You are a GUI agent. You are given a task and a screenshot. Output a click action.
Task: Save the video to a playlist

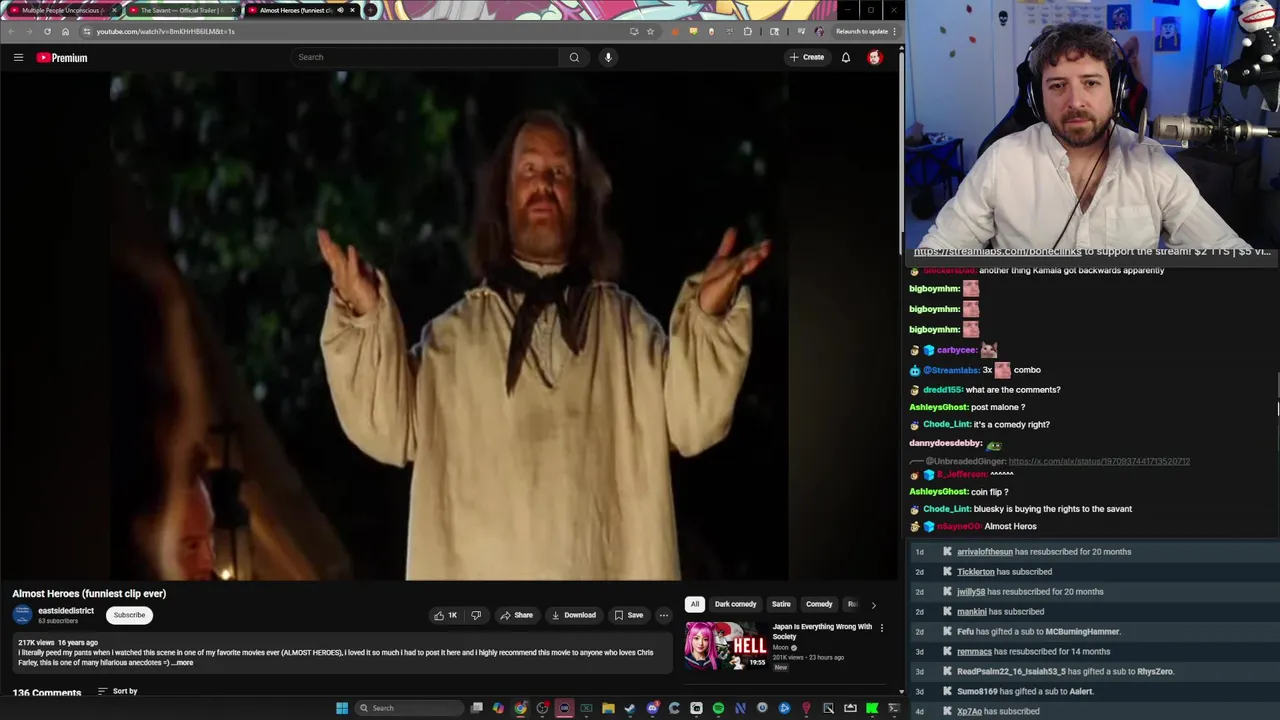[x=628, y=615]
